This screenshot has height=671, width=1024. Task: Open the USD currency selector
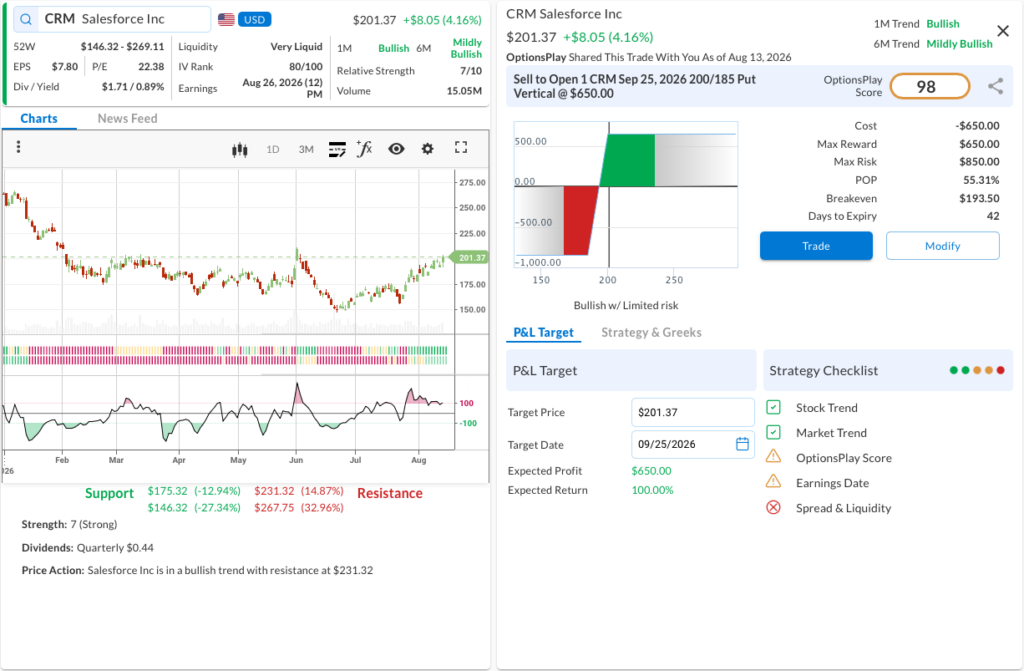254,20
